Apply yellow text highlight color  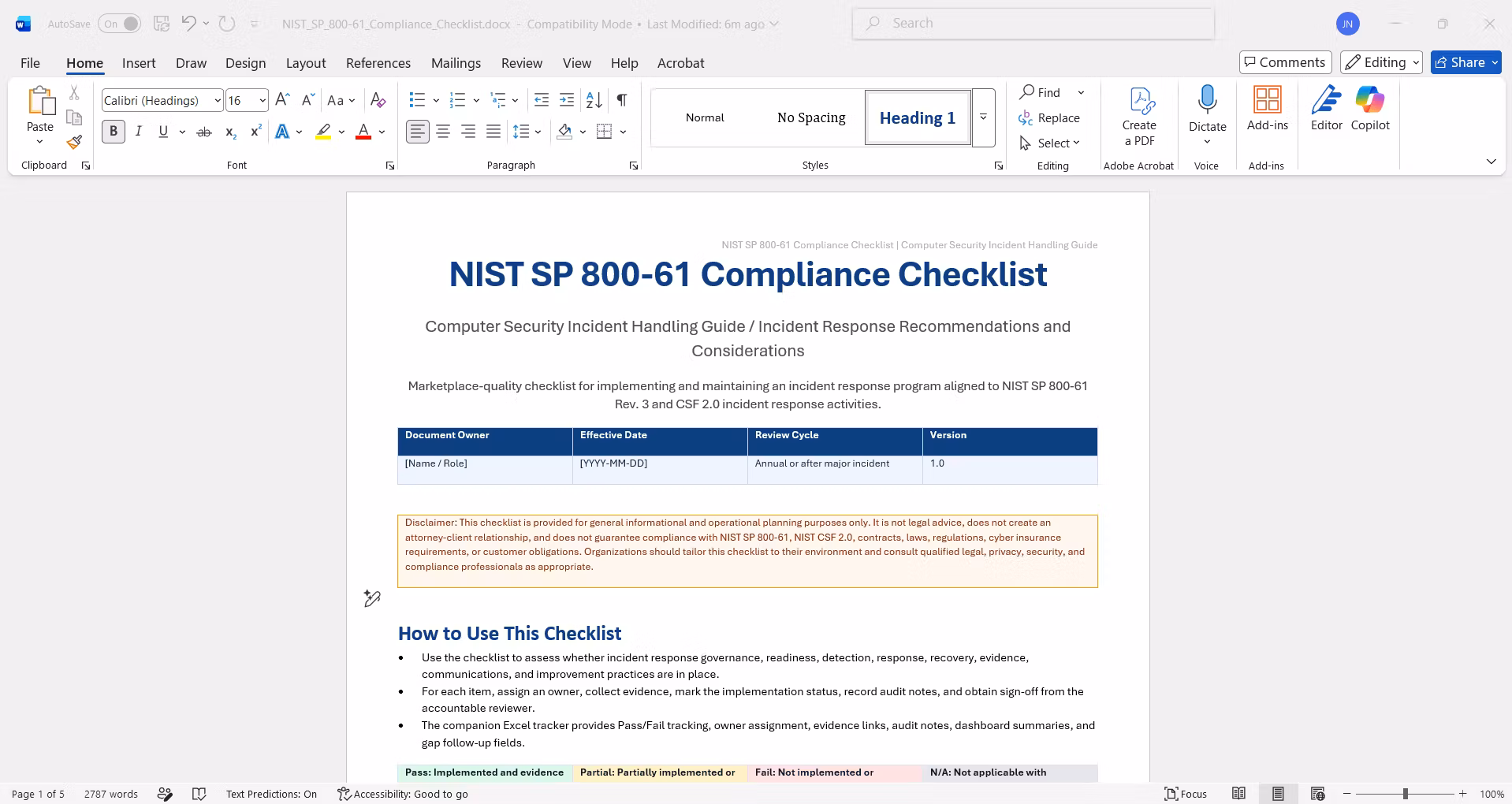click(x=323, y=132)
